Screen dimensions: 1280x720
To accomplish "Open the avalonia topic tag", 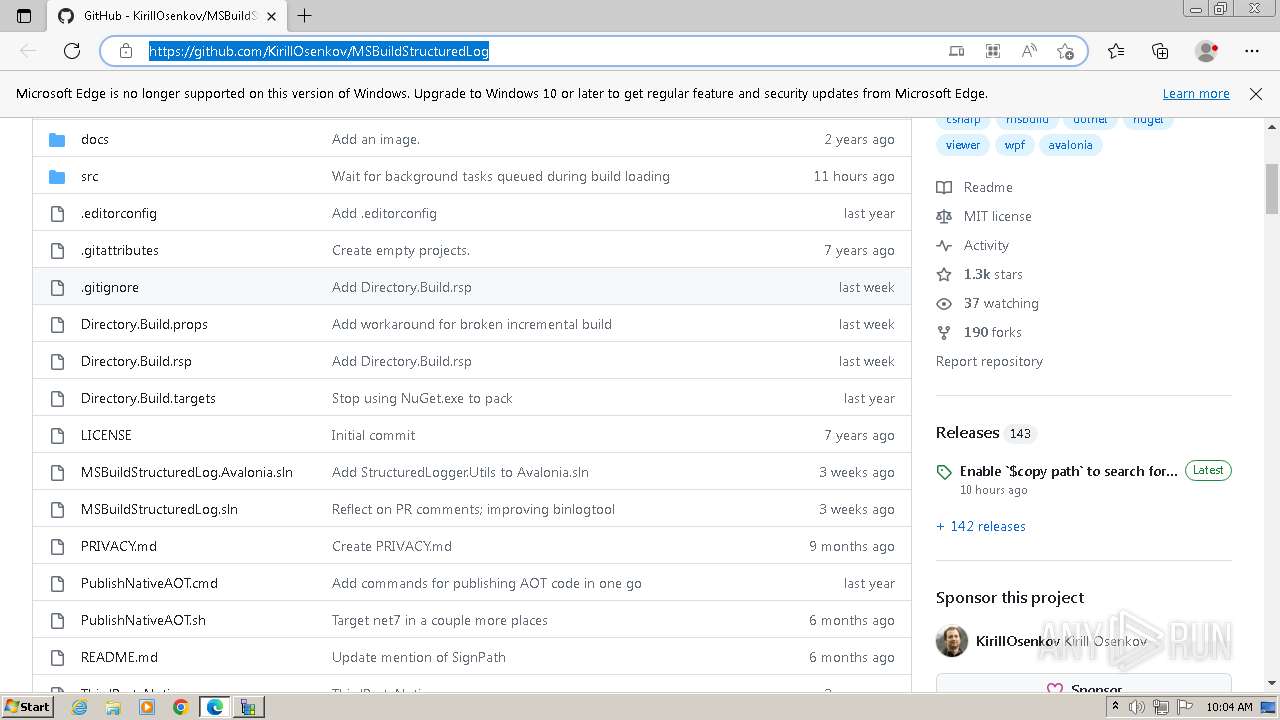I will (x=1071, y=145).
